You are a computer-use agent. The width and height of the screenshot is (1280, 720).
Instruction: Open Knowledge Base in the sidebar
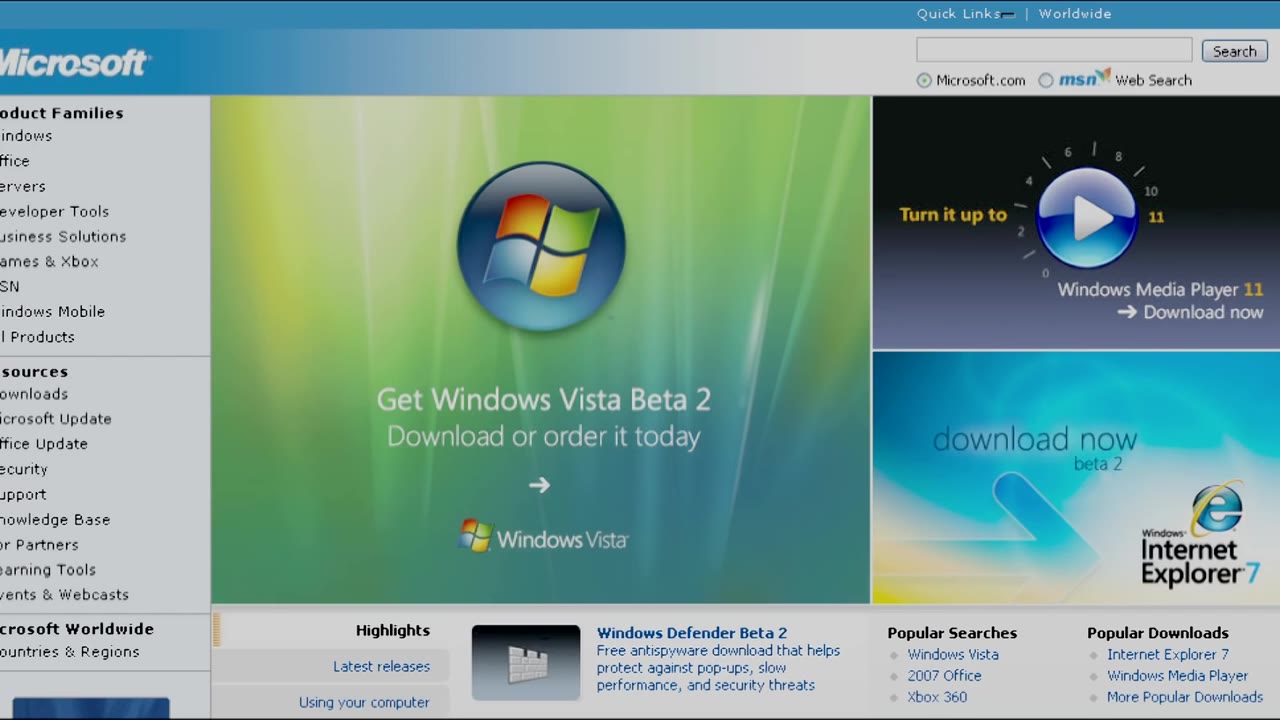click(x=55, y=520)
